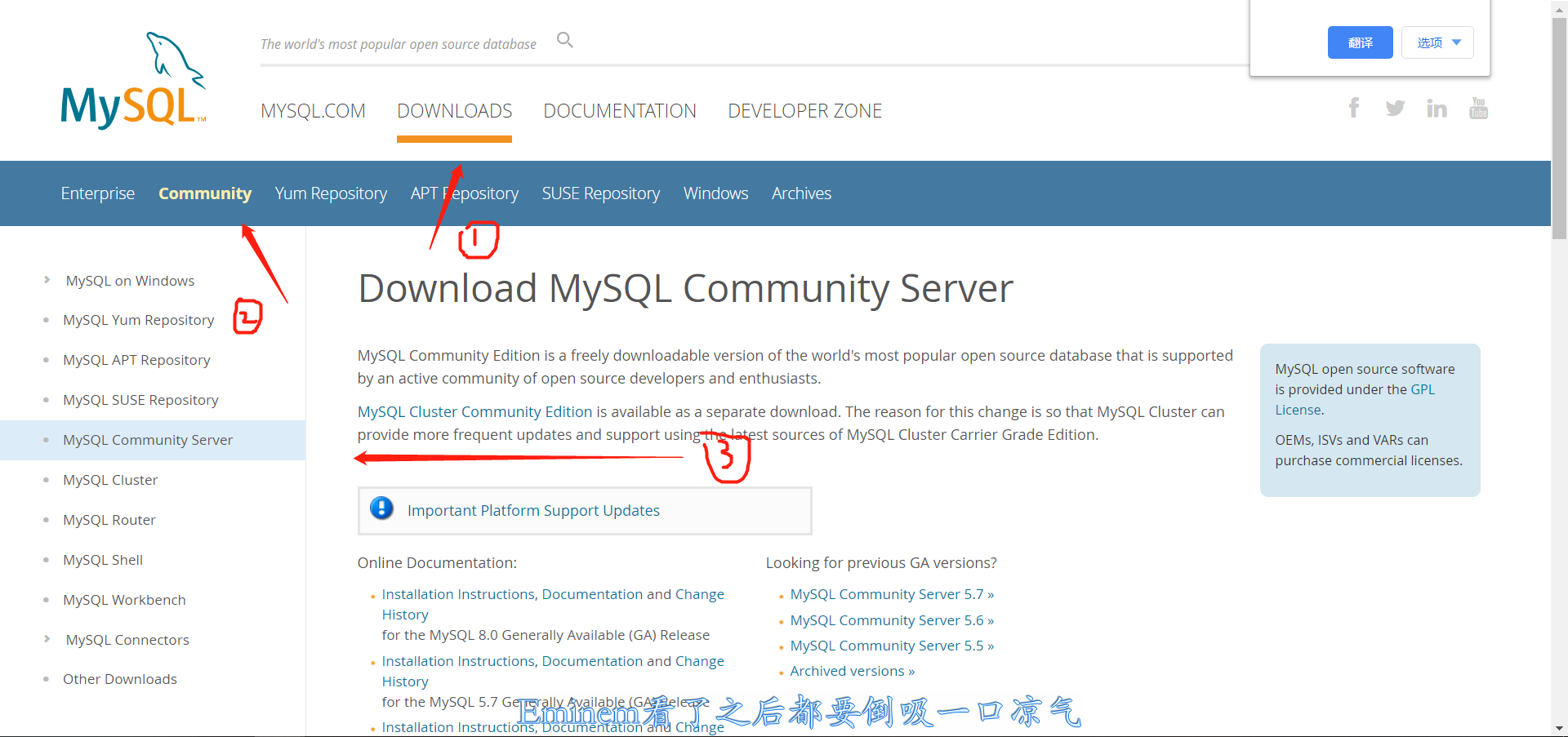
Task: Click the Facebook icon
Action: [1354, 107]
